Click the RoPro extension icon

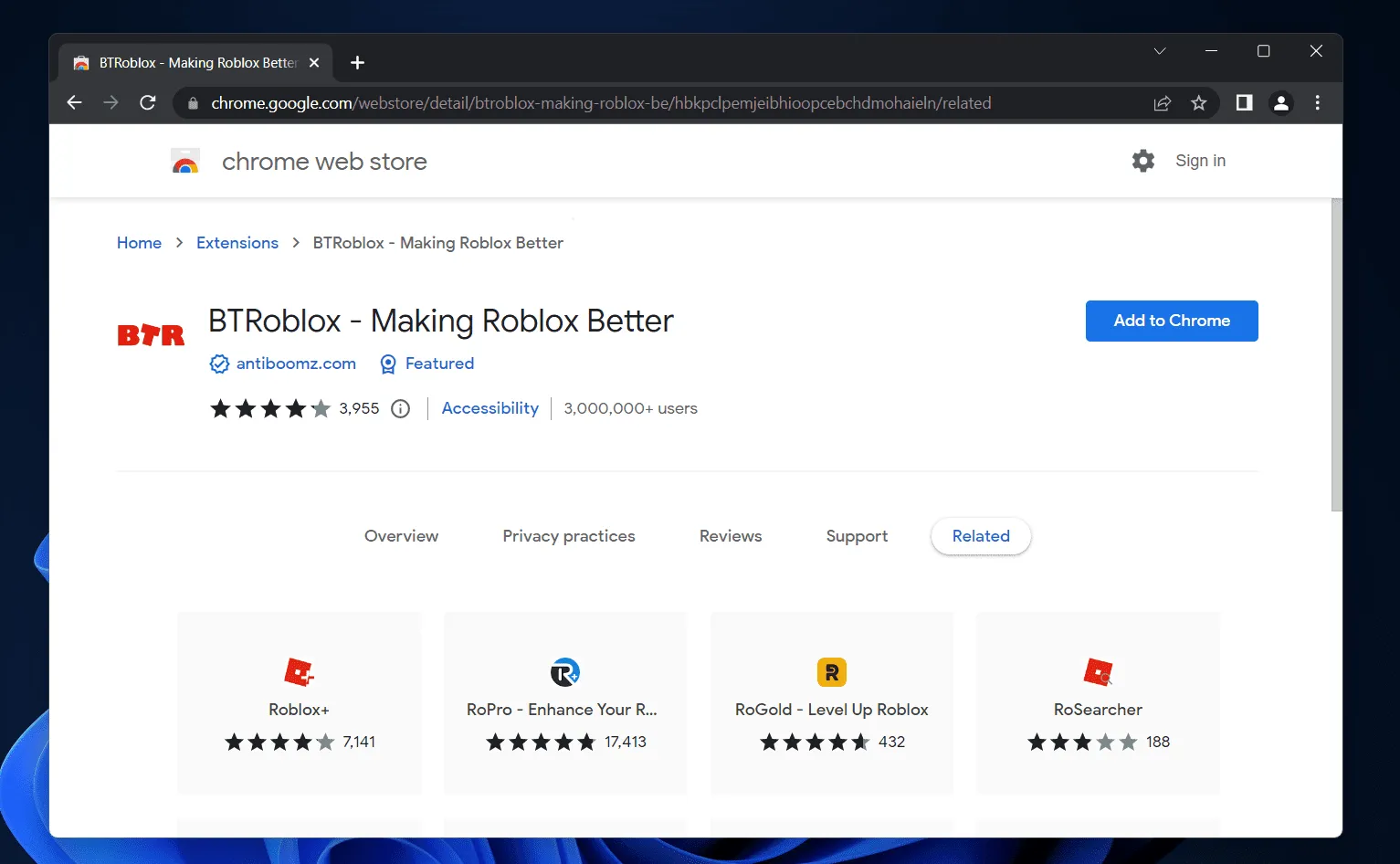[565, 672]
